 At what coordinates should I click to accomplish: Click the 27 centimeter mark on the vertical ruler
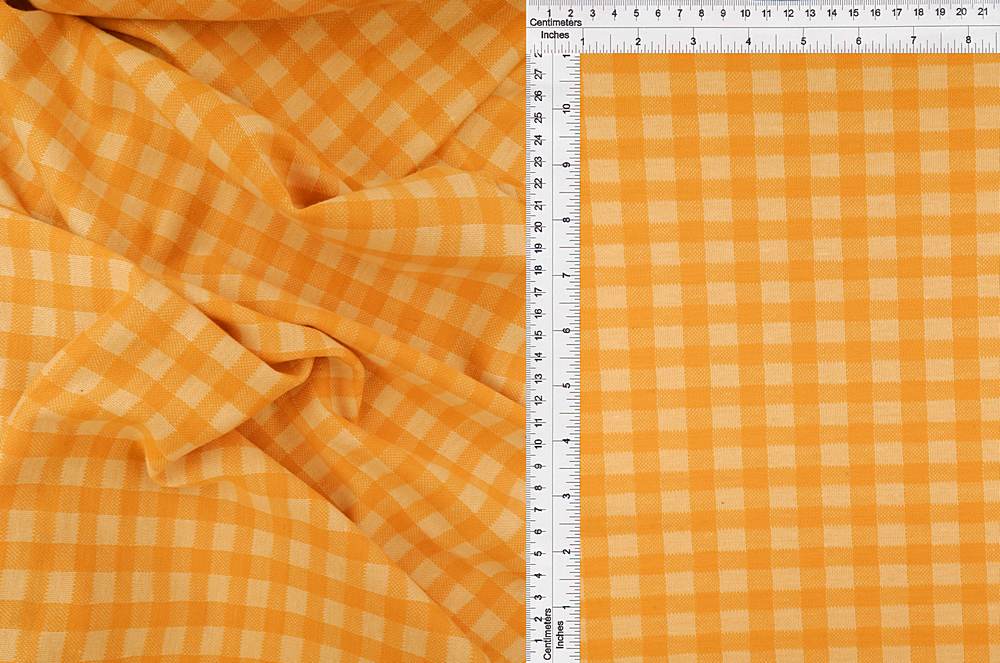click(540, 75)
